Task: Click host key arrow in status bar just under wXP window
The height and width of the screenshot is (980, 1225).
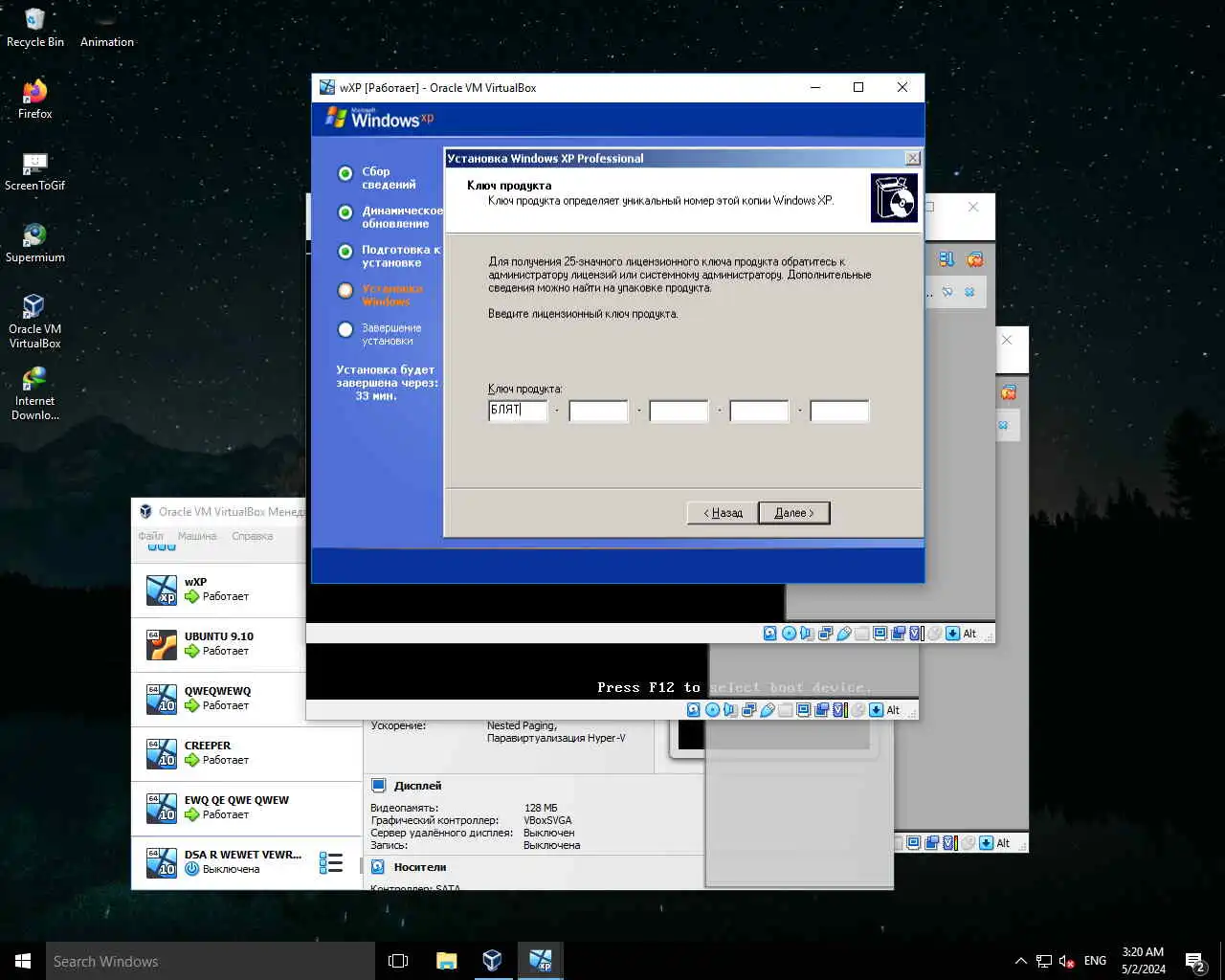Action: [952, 634]
